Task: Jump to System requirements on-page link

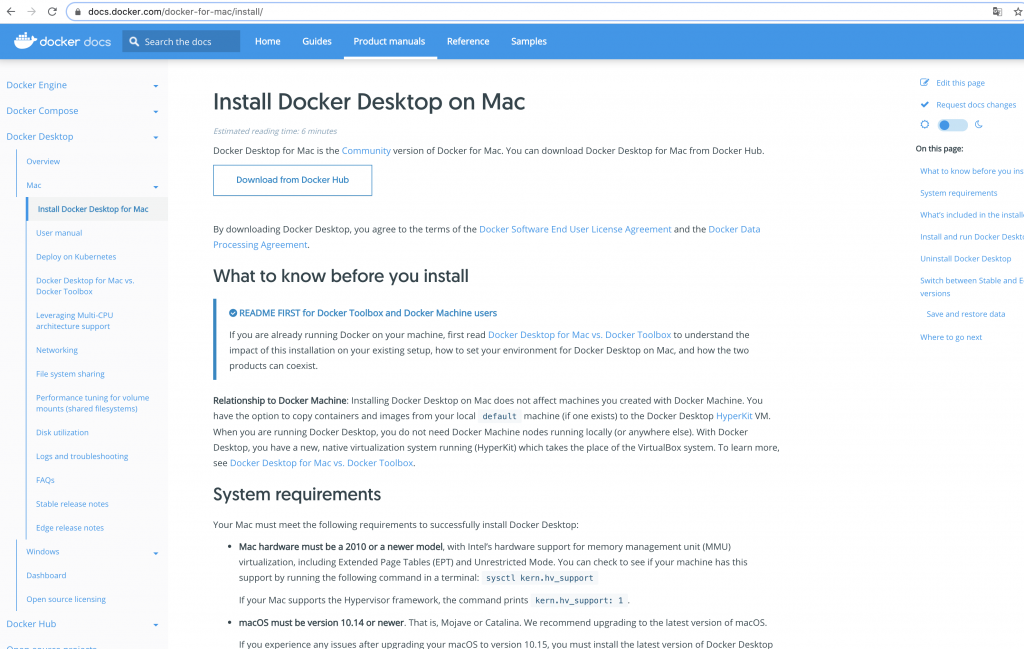Action: pyautogui.click(x=958, y=193)
